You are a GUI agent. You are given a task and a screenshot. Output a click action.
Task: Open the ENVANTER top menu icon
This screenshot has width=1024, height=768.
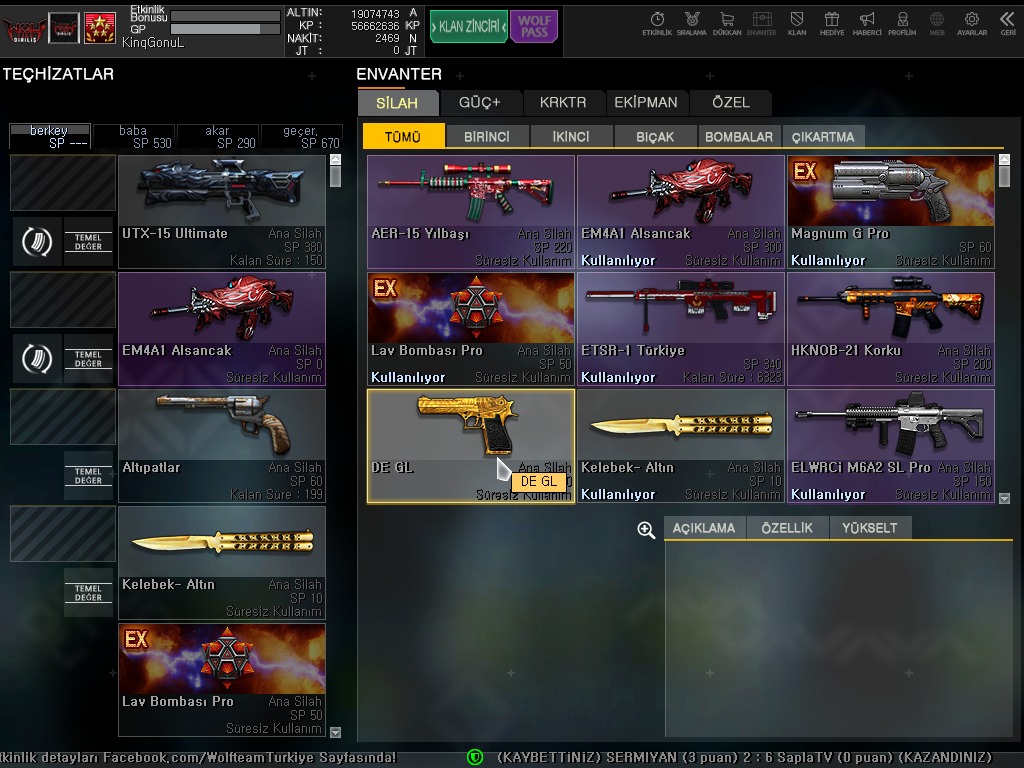tap(762, 24)
